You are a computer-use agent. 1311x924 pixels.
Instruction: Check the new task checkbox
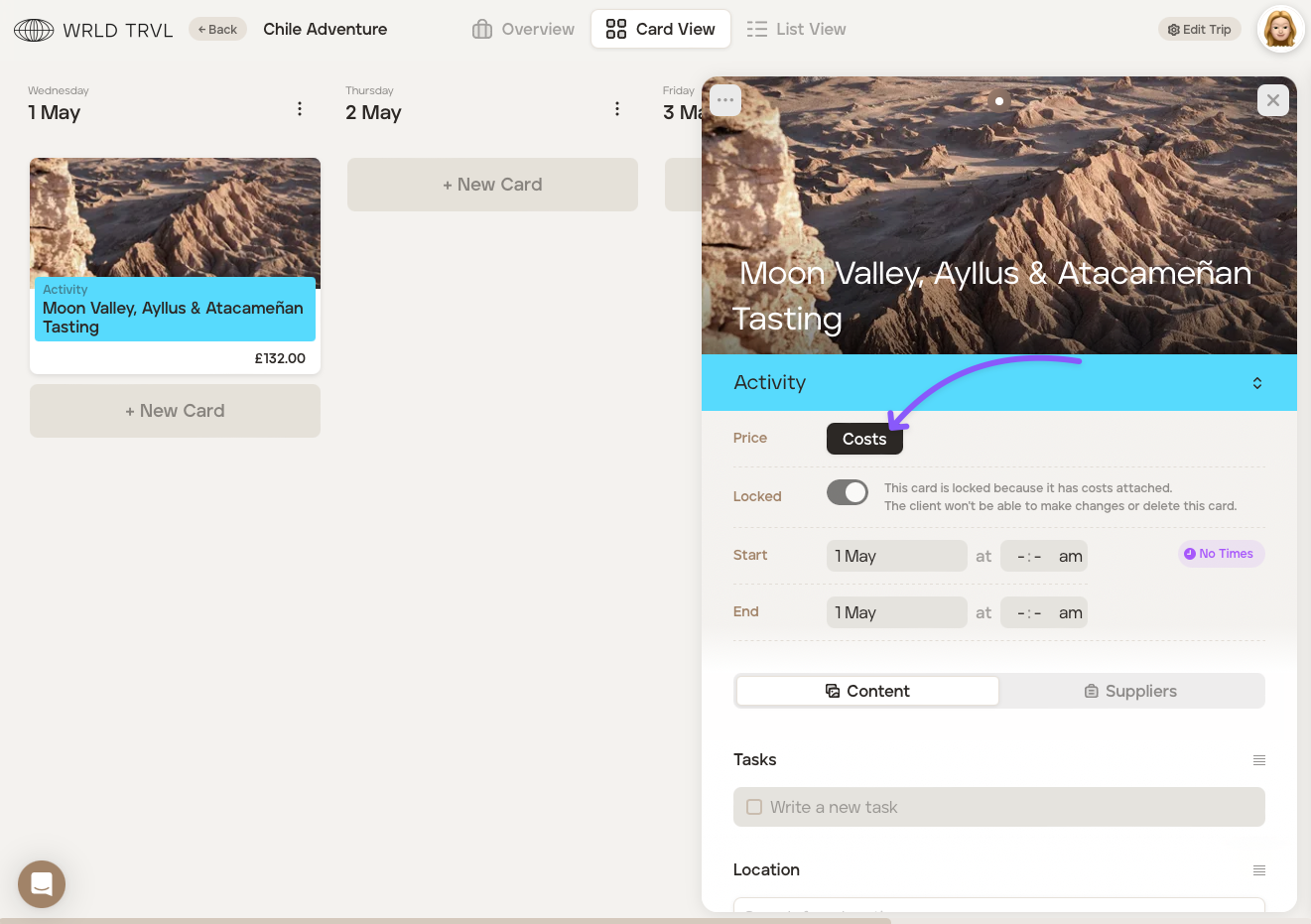pos(754,807)
